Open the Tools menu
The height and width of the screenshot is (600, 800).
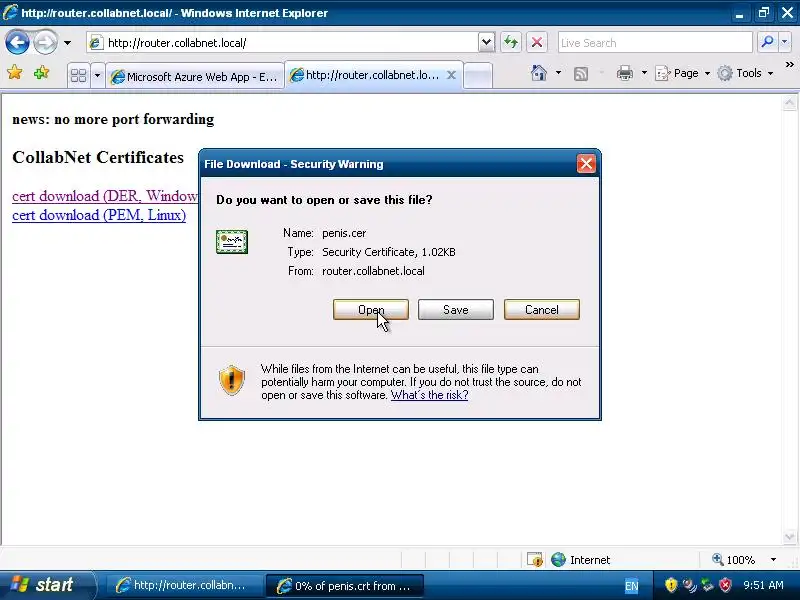pos(744,73)
